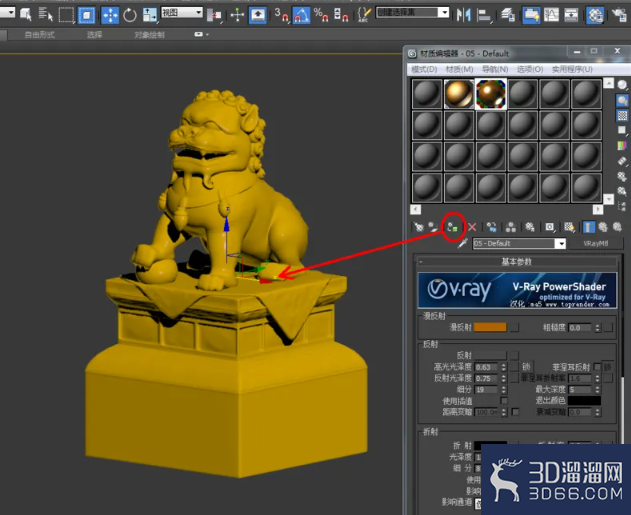Toggle the 3D Snaps button

click(x=281, y=15)
